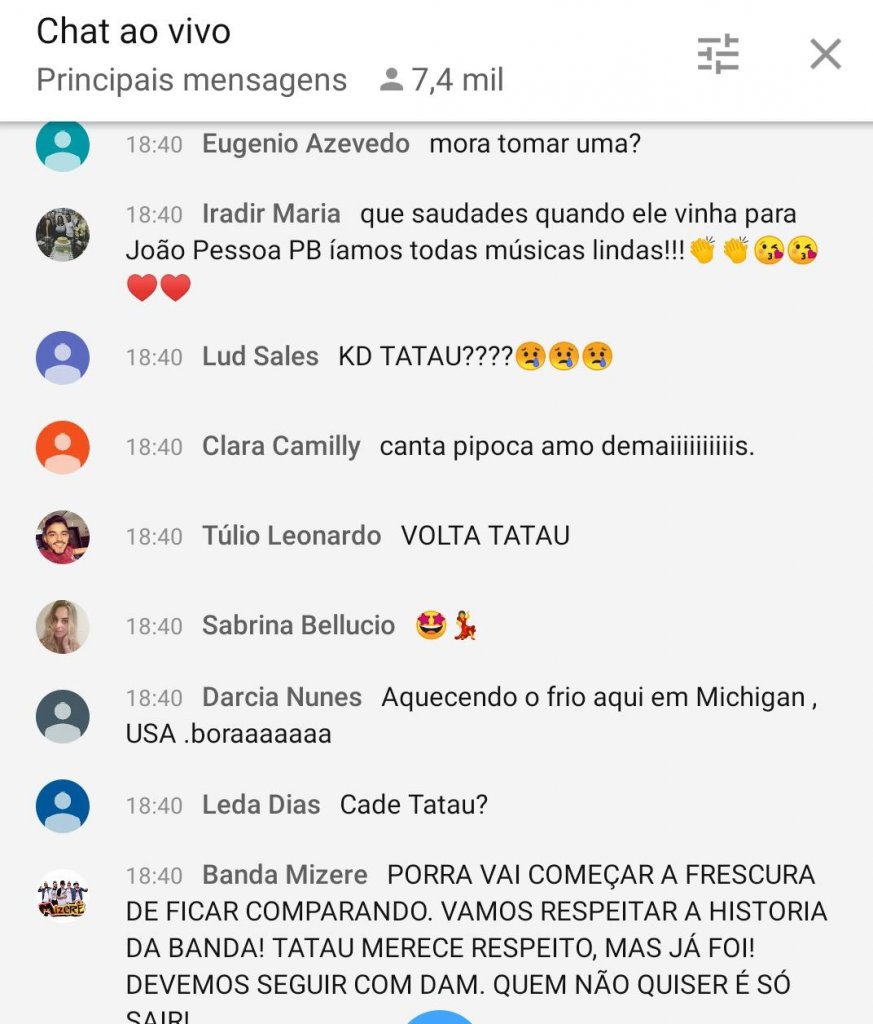This screenshot has width=873, height=1024.
Task: Tap the Chat ao vivo title
Action: point(133,31)
